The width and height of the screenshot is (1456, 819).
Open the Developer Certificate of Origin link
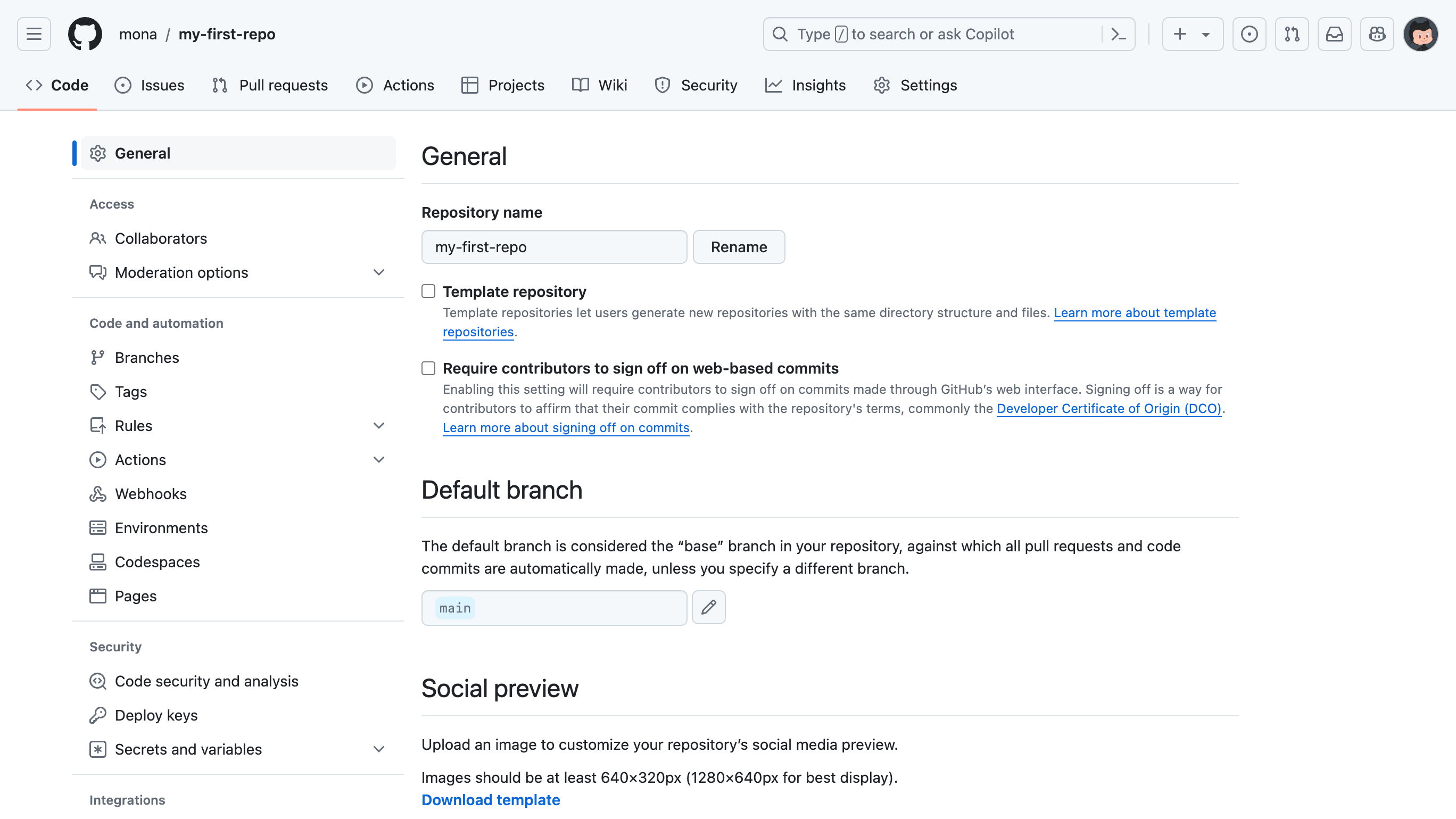pyautogui.click(x=1109, y=408)
